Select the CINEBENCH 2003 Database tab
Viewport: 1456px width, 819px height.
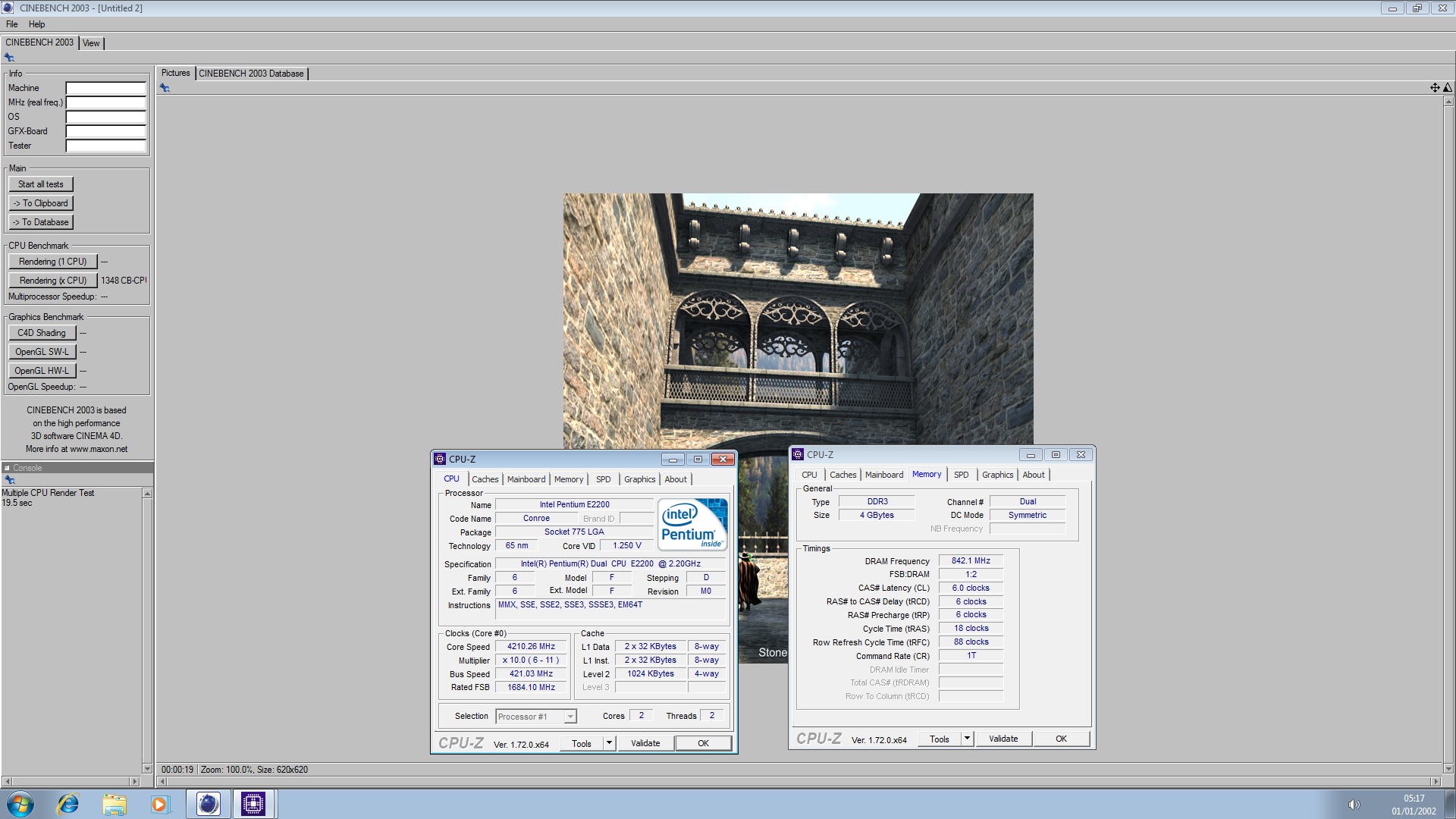251,74
